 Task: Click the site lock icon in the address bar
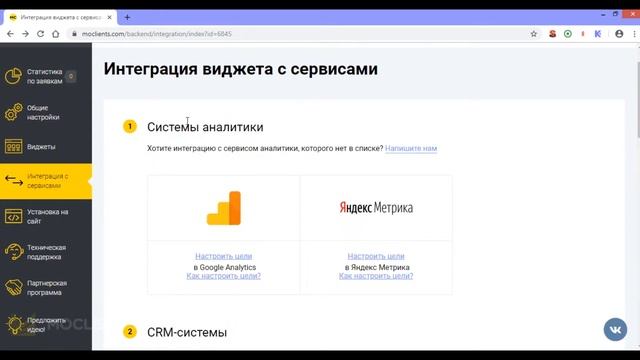(74, 34)
